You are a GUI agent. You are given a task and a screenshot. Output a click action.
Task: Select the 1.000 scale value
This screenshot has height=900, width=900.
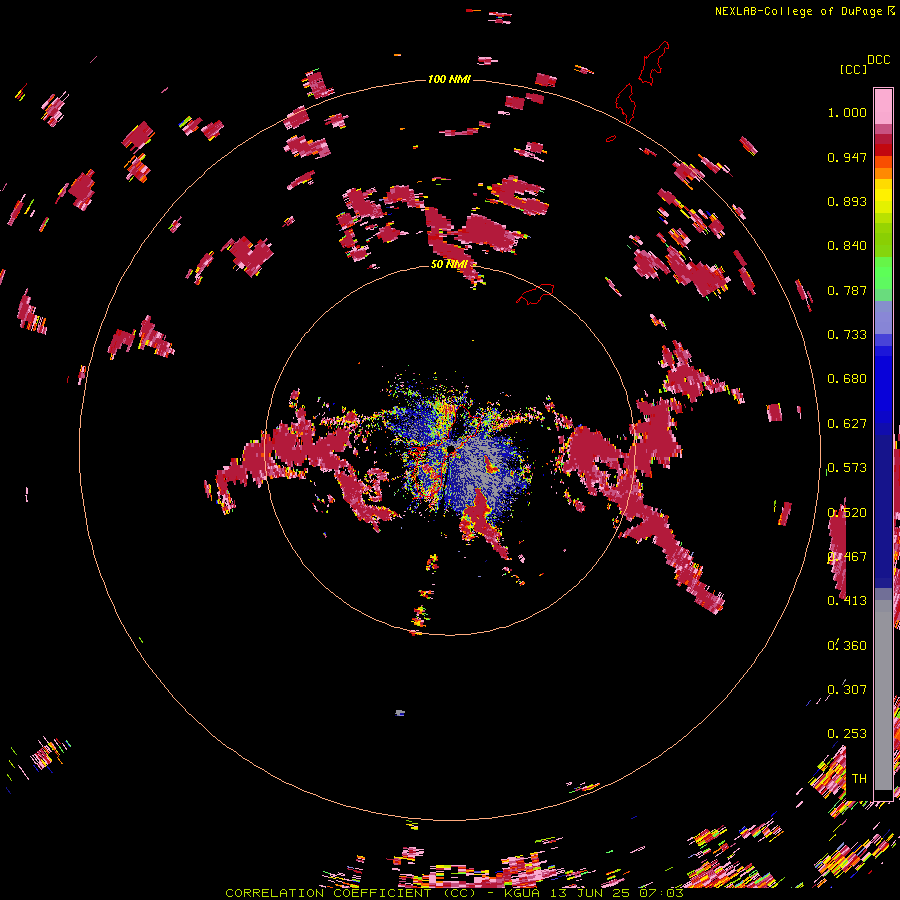coord(847,112)
